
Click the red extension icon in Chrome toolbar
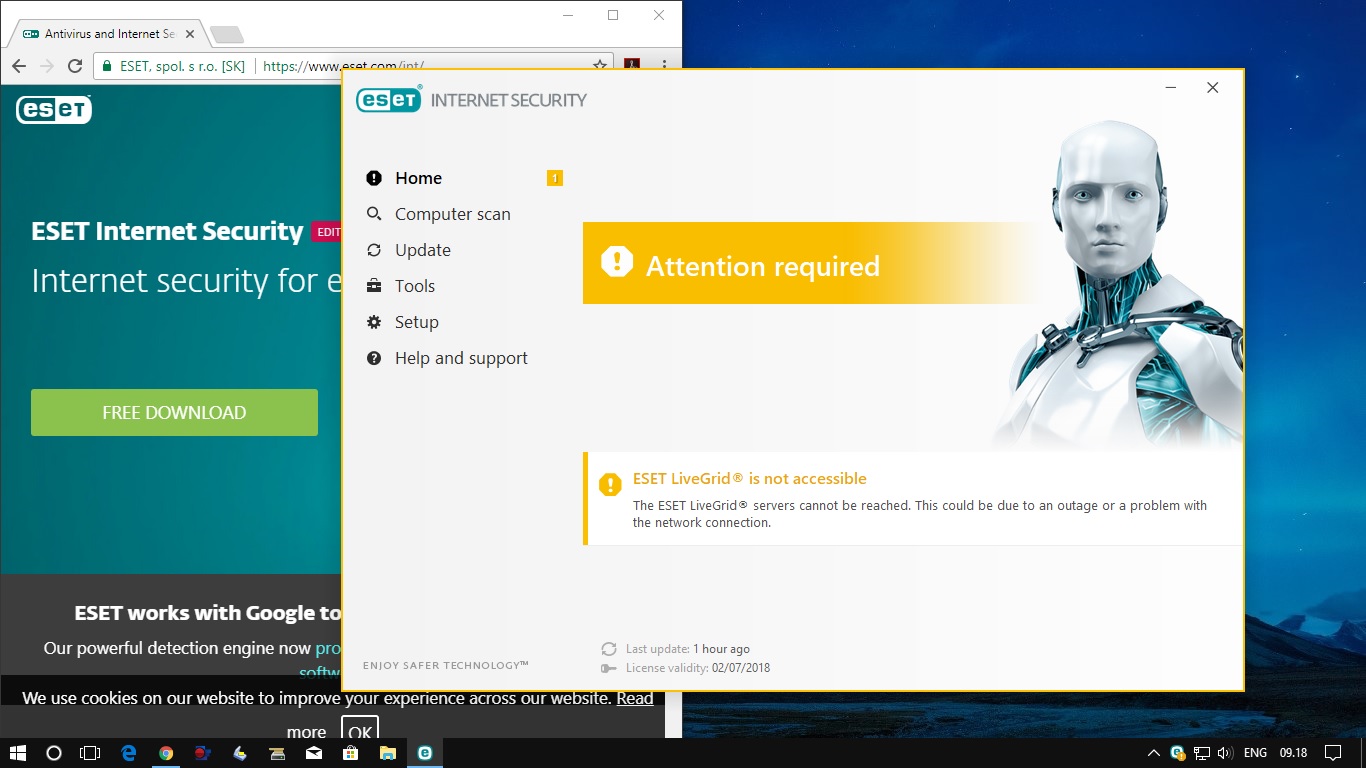coord(632,65)
